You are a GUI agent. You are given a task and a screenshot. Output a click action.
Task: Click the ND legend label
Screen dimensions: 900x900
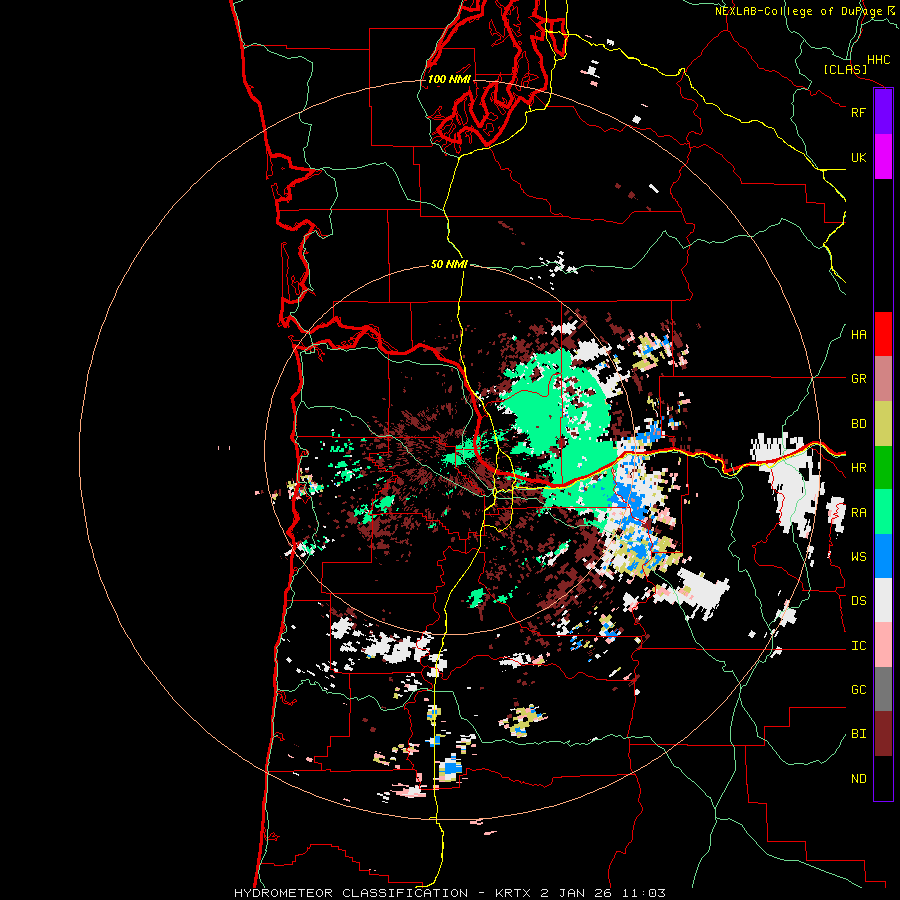pos(858,779)
